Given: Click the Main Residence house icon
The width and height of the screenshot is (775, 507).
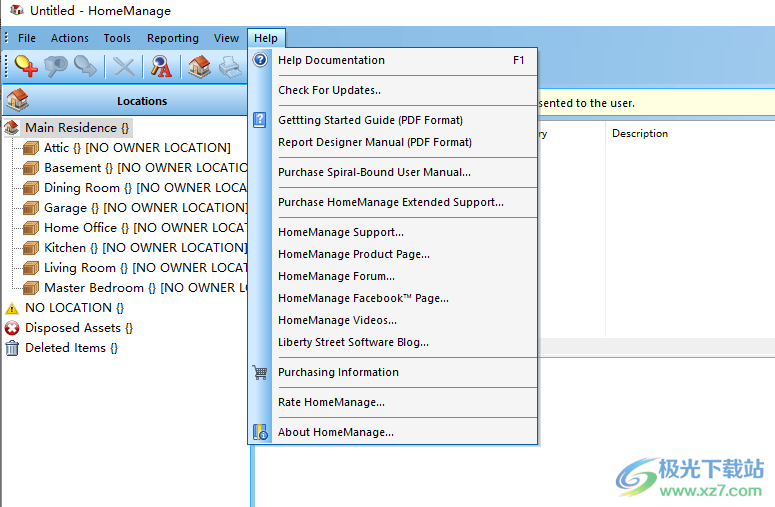Looking at the screenshot, I should click(12, 127).
